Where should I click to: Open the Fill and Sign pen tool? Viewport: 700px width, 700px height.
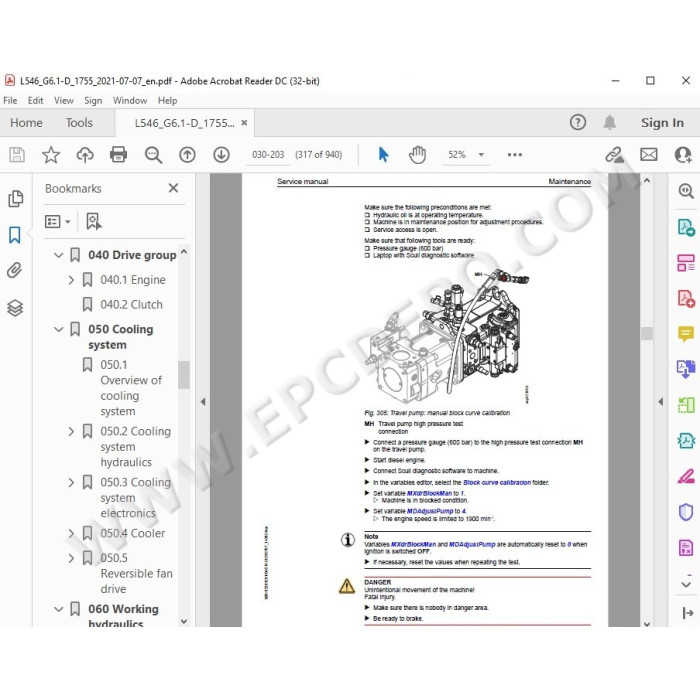[x=686, y=476]
